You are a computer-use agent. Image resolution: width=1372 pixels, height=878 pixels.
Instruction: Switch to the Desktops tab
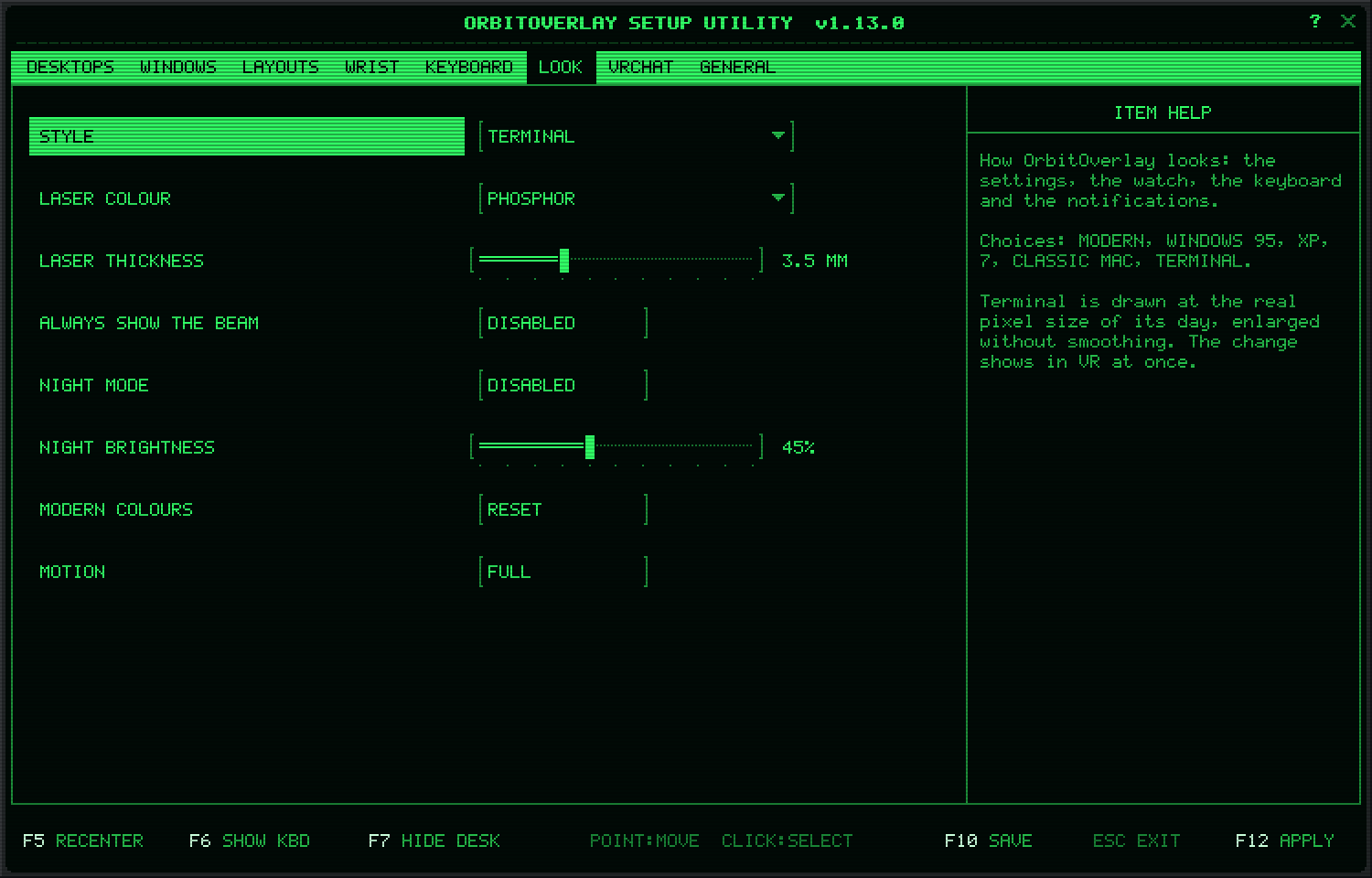pyautogui.click(x=70, y=67)
